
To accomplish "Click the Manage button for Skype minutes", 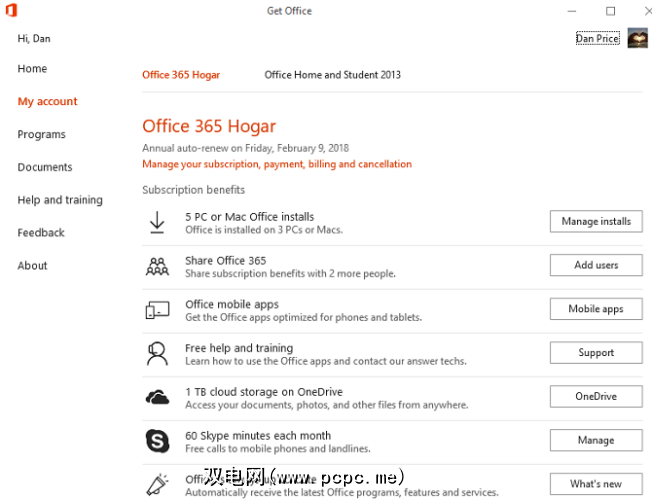I will [x=596, y=440].
